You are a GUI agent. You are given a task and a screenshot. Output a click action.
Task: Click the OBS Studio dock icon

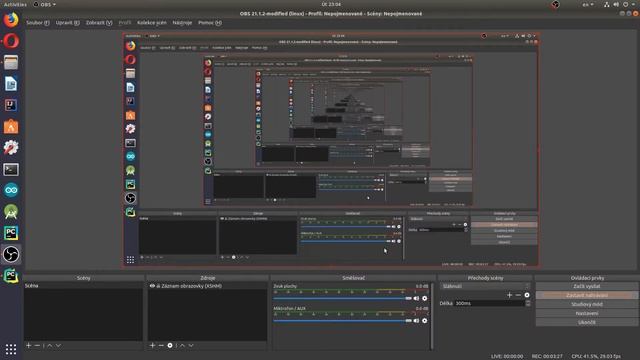pyautogui.click(x=11, y=254)
